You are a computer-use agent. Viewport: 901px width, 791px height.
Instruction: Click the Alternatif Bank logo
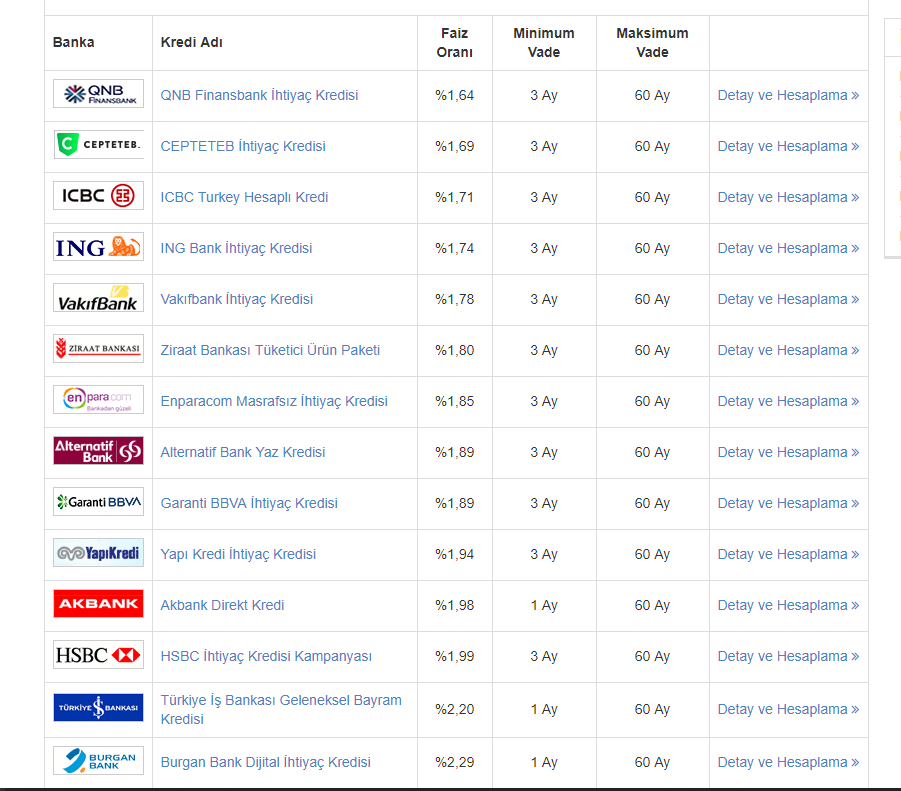[98, 450]
